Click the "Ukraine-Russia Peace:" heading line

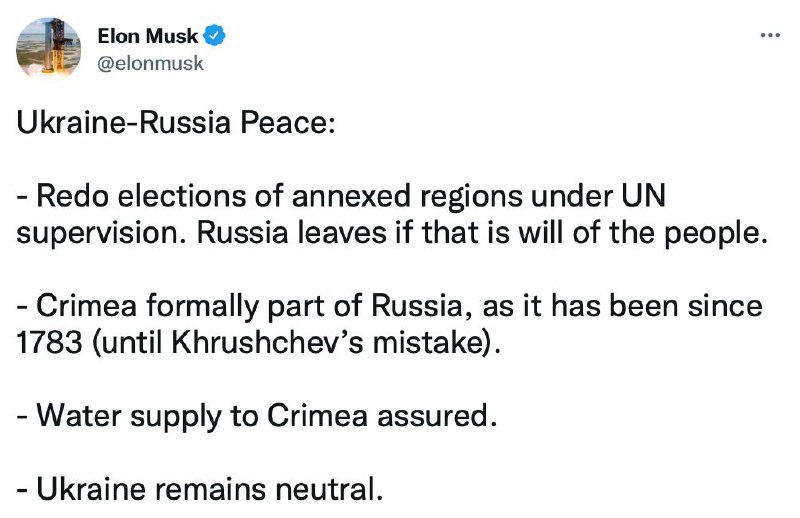point(176,123)
